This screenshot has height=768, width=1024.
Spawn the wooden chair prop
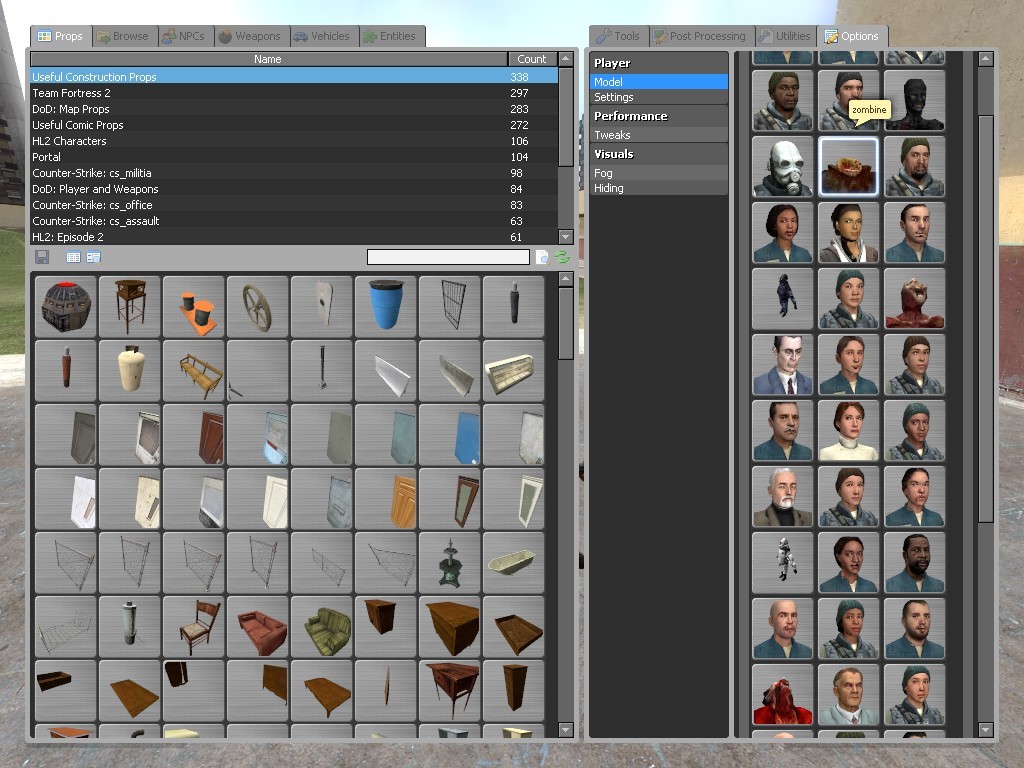click(x=193, y=626)
